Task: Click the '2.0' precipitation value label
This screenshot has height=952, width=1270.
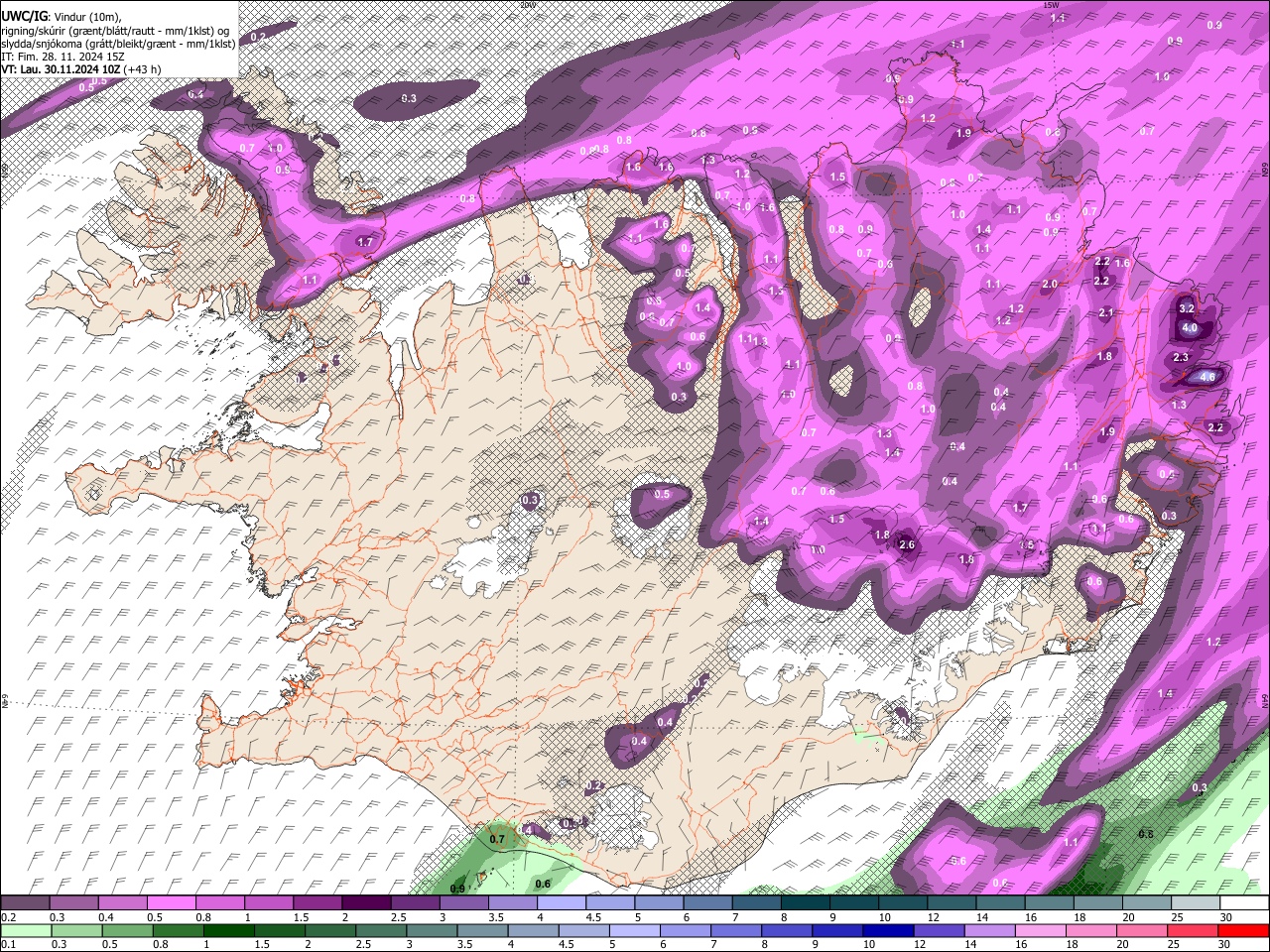Action: pos(1050,284)
